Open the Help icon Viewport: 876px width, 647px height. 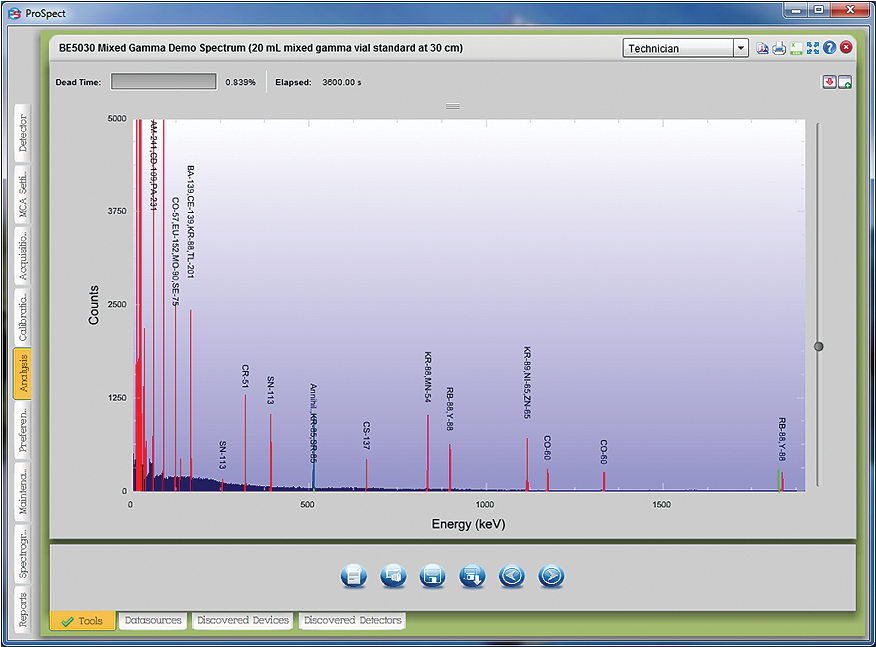(x=829, y=47)
